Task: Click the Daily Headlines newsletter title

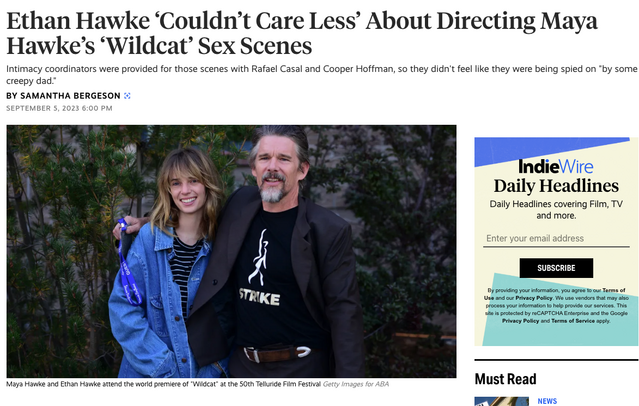Action: coord(556,186)
